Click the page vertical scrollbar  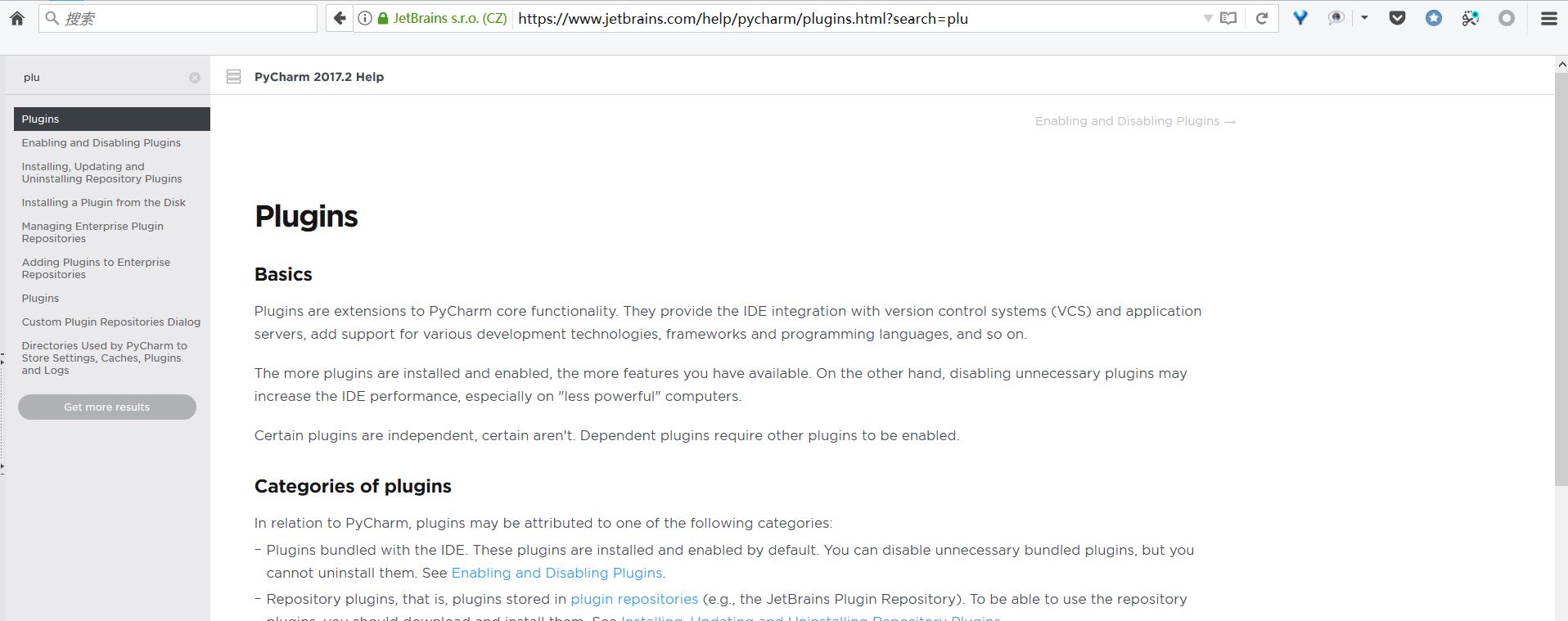pyautogui.click(x=1561, y=278)
